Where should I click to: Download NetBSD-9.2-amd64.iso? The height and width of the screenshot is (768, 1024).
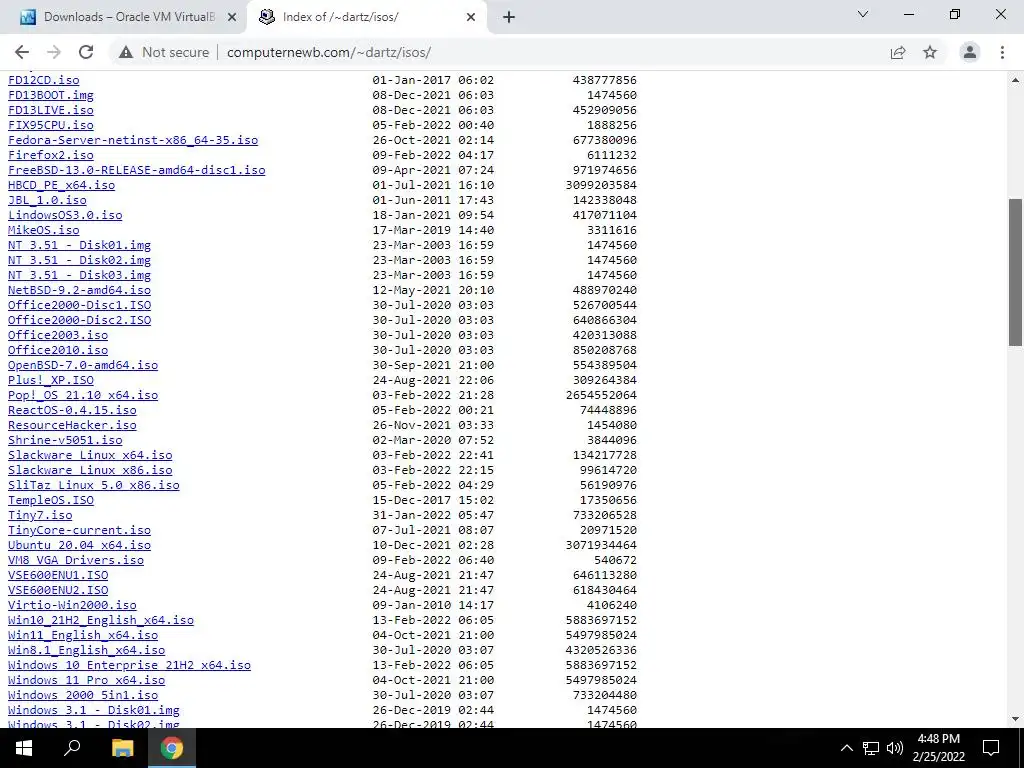(x=80, y=290)
